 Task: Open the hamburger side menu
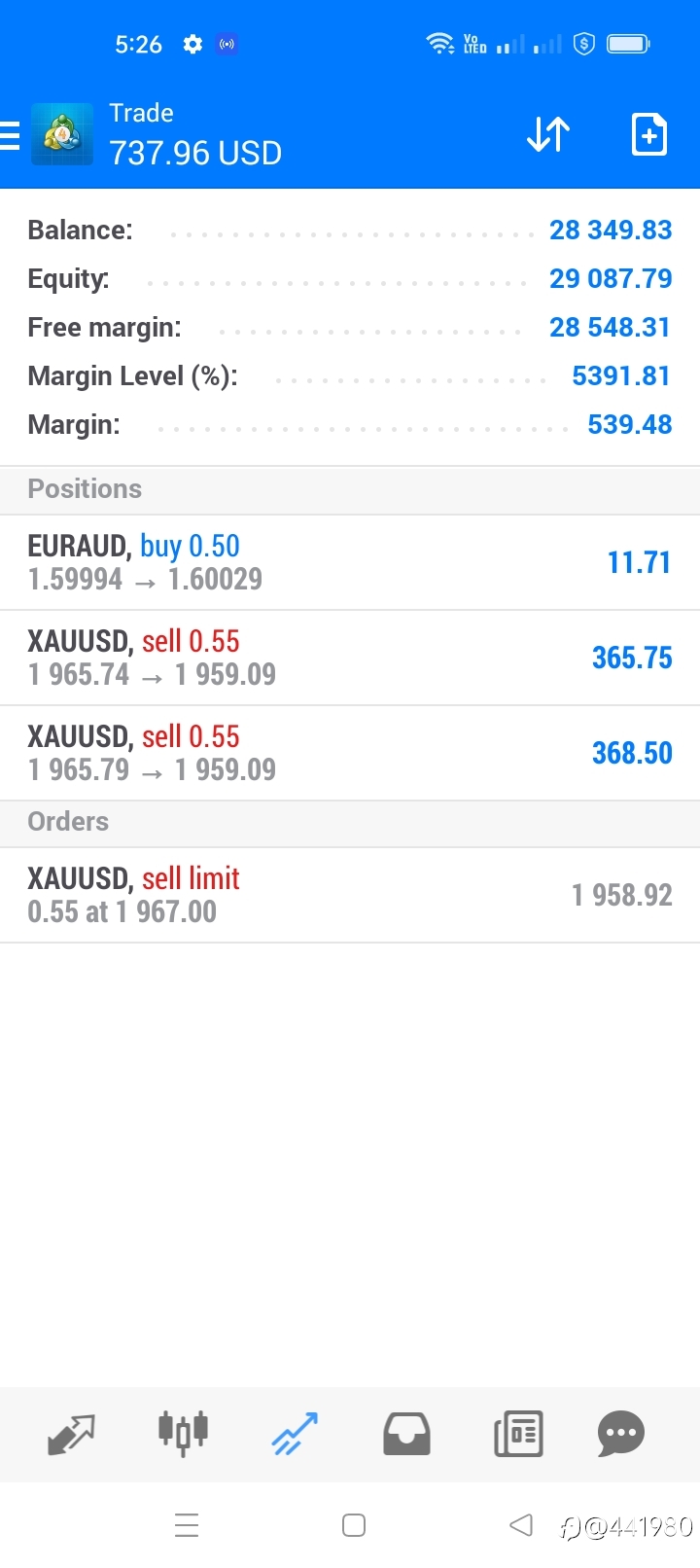point(10,135)
